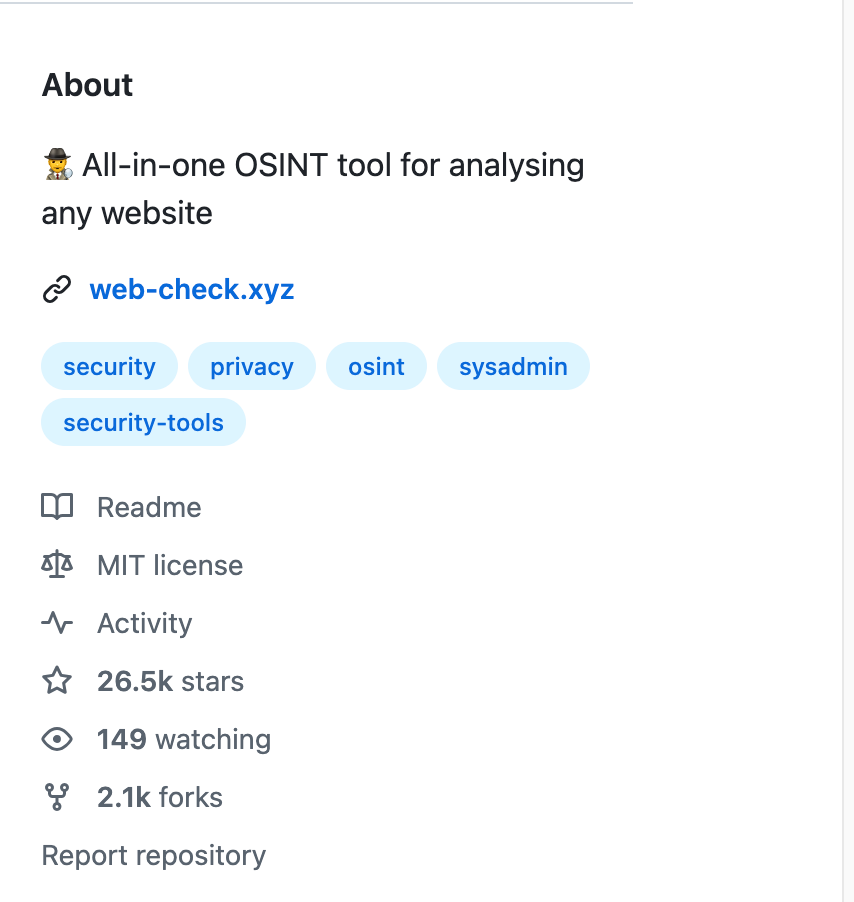Open the 2.1k forks list

point(160,797)
